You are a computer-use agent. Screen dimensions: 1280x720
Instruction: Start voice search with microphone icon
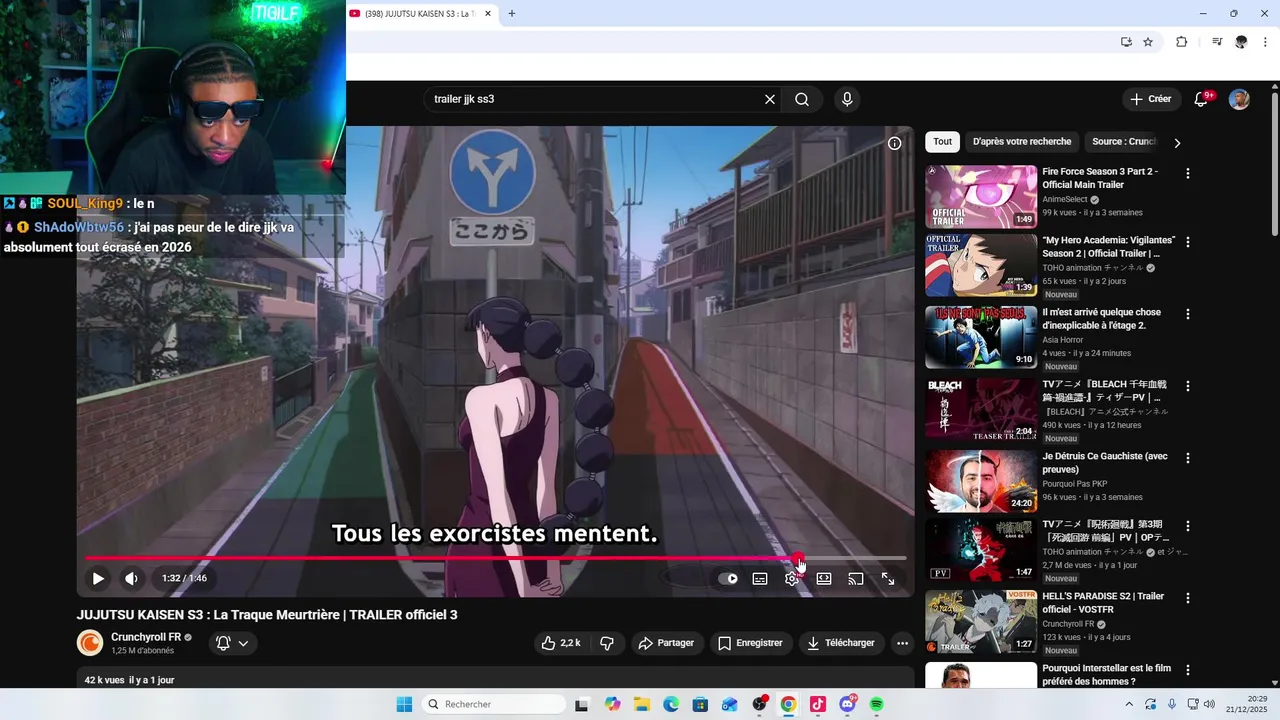(x=847, y=99)
